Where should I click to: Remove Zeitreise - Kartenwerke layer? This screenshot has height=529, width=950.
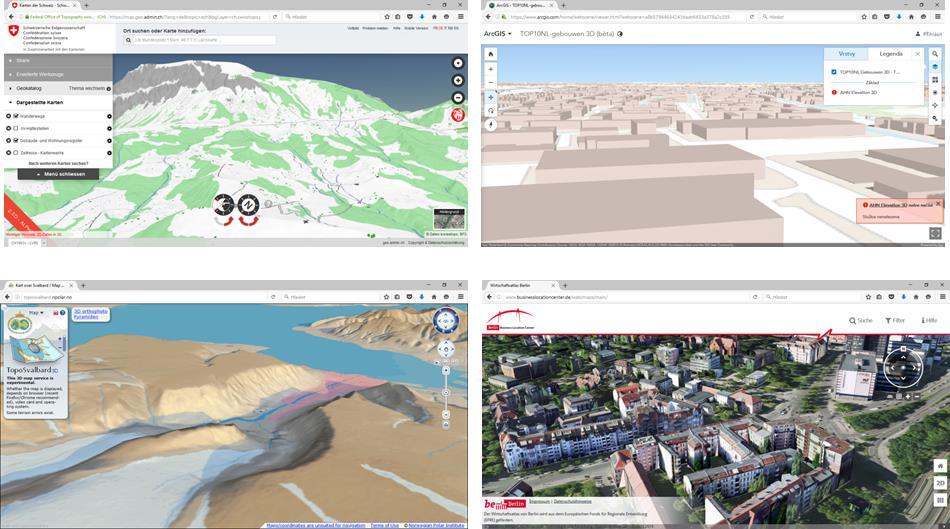pyautogui.click(x=8, y=153)
